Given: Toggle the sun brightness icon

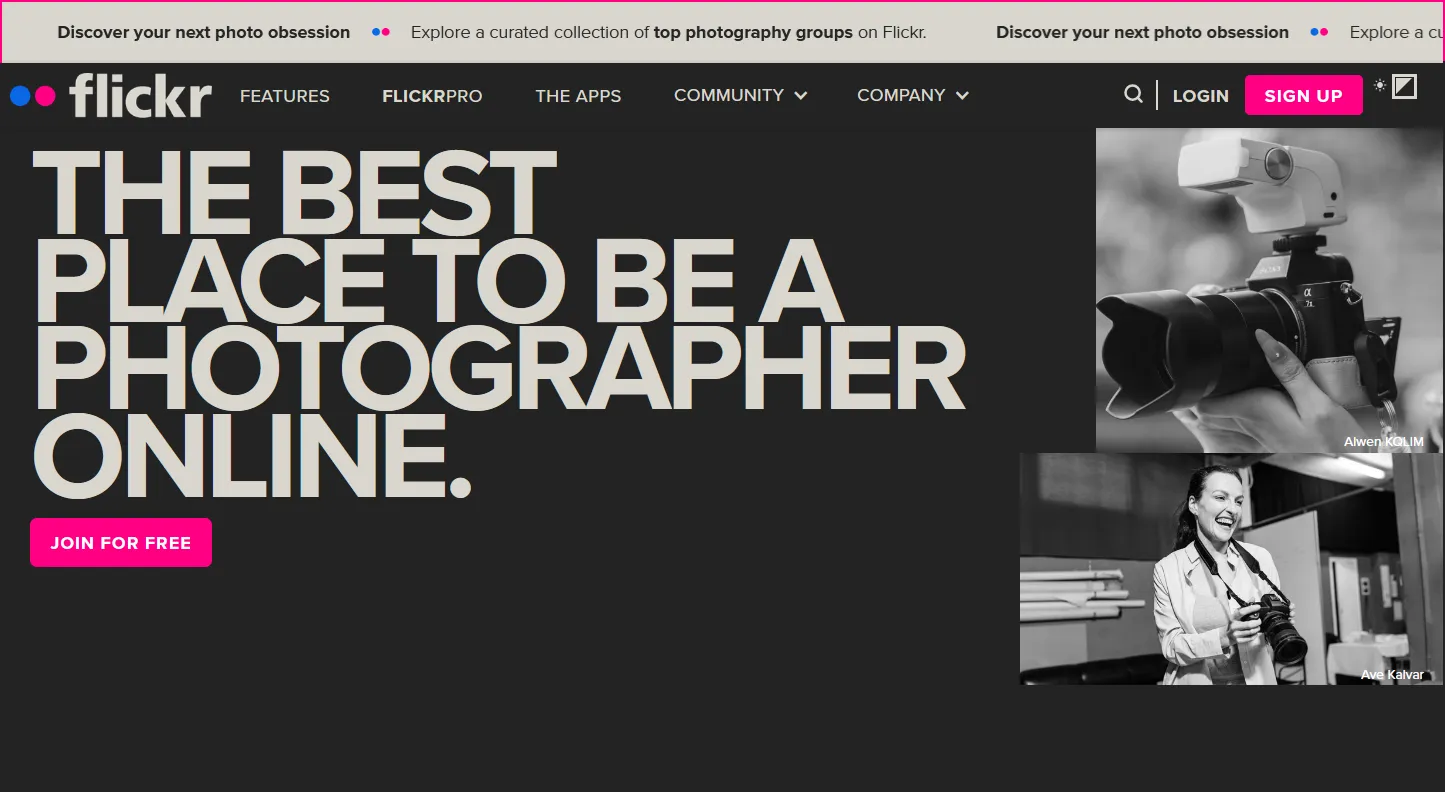Looking at the screenshot, I should (x=1380, y=85).
